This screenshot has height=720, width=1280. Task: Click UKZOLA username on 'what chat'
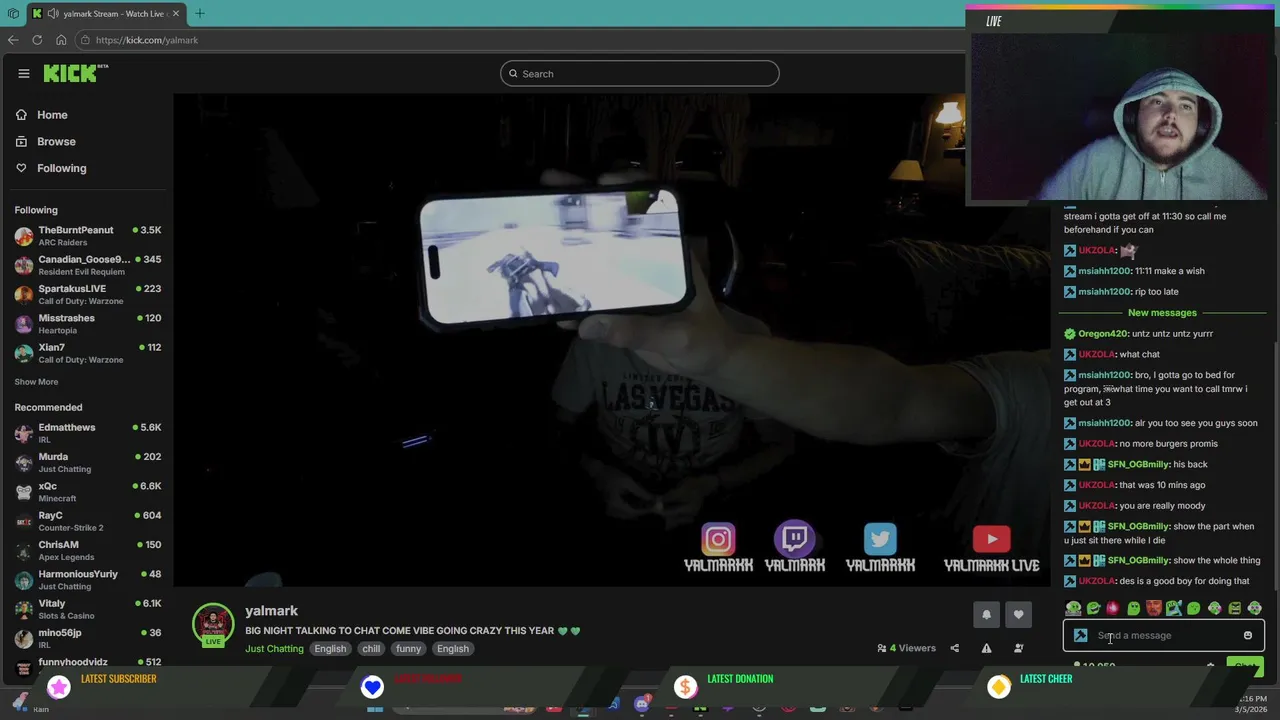click(x=1096, y=354)
